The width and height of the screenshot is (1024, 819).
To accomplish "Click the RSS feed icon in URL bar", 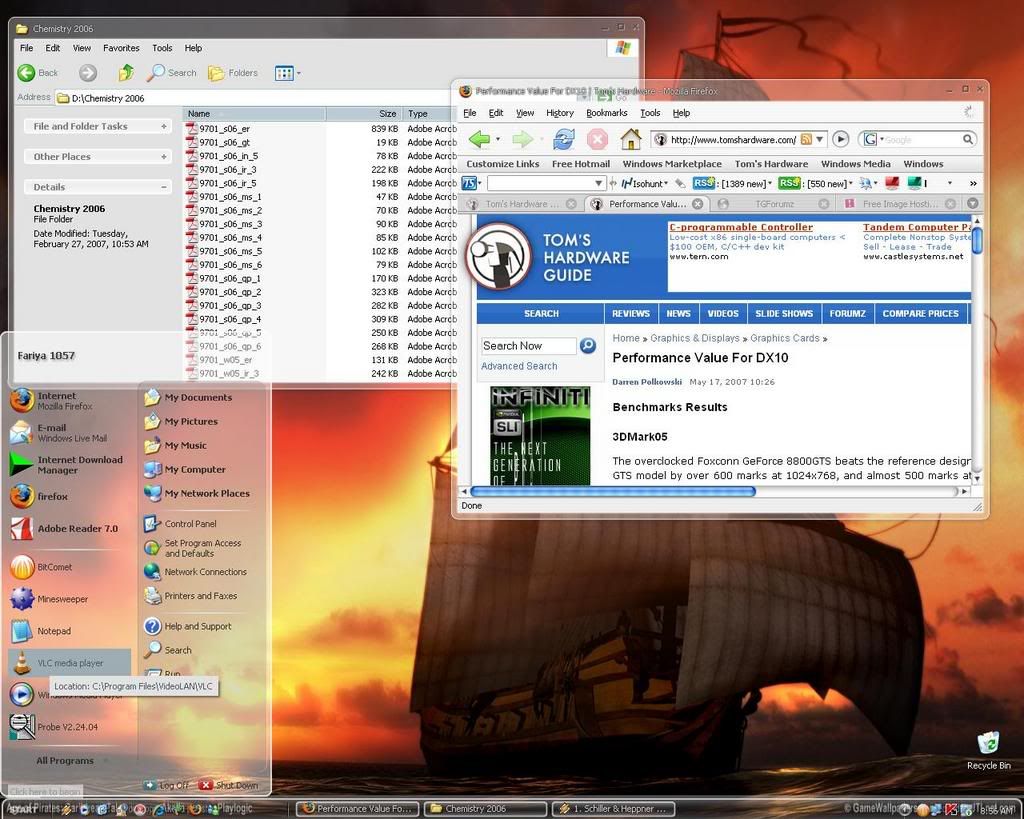I will tap(806, 139).
